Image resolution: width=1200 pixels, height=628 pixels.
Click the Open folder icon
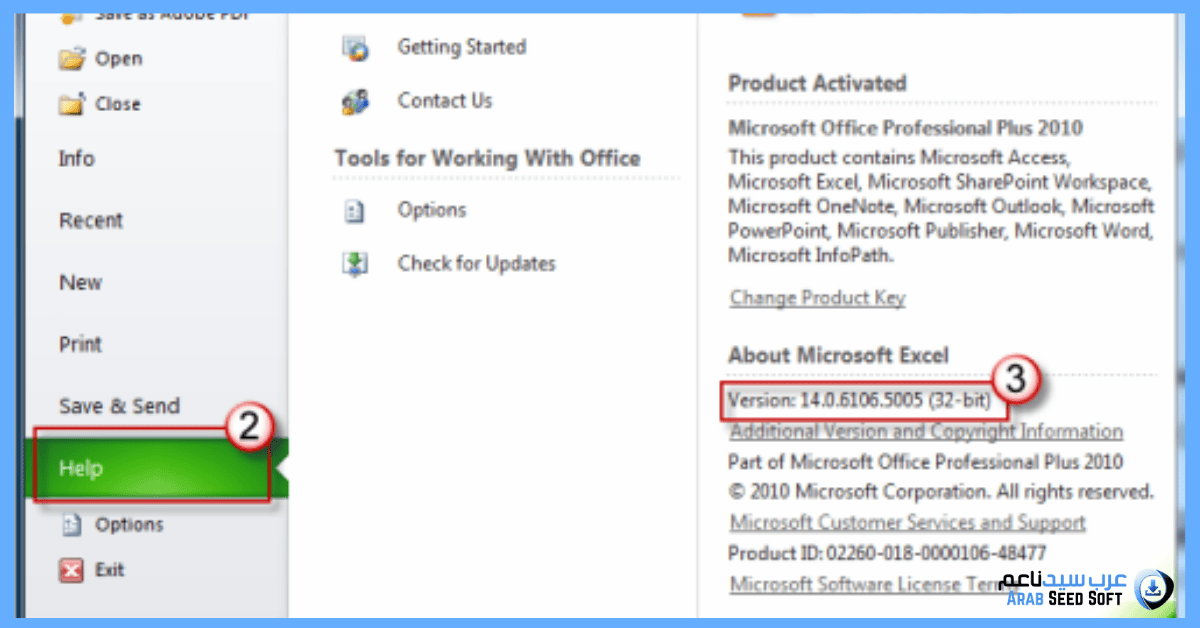[x=71, y=59]
